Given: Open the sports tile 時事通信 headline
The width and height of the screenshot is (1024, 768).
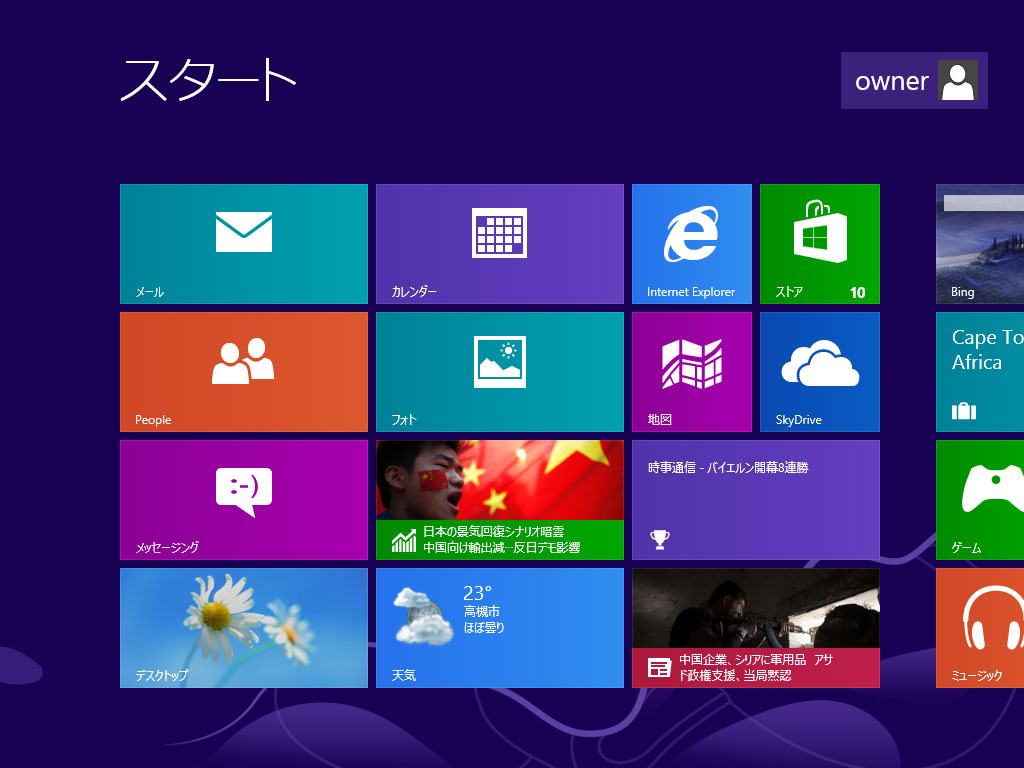Looking at the screenshot, I should pos(756,500).
